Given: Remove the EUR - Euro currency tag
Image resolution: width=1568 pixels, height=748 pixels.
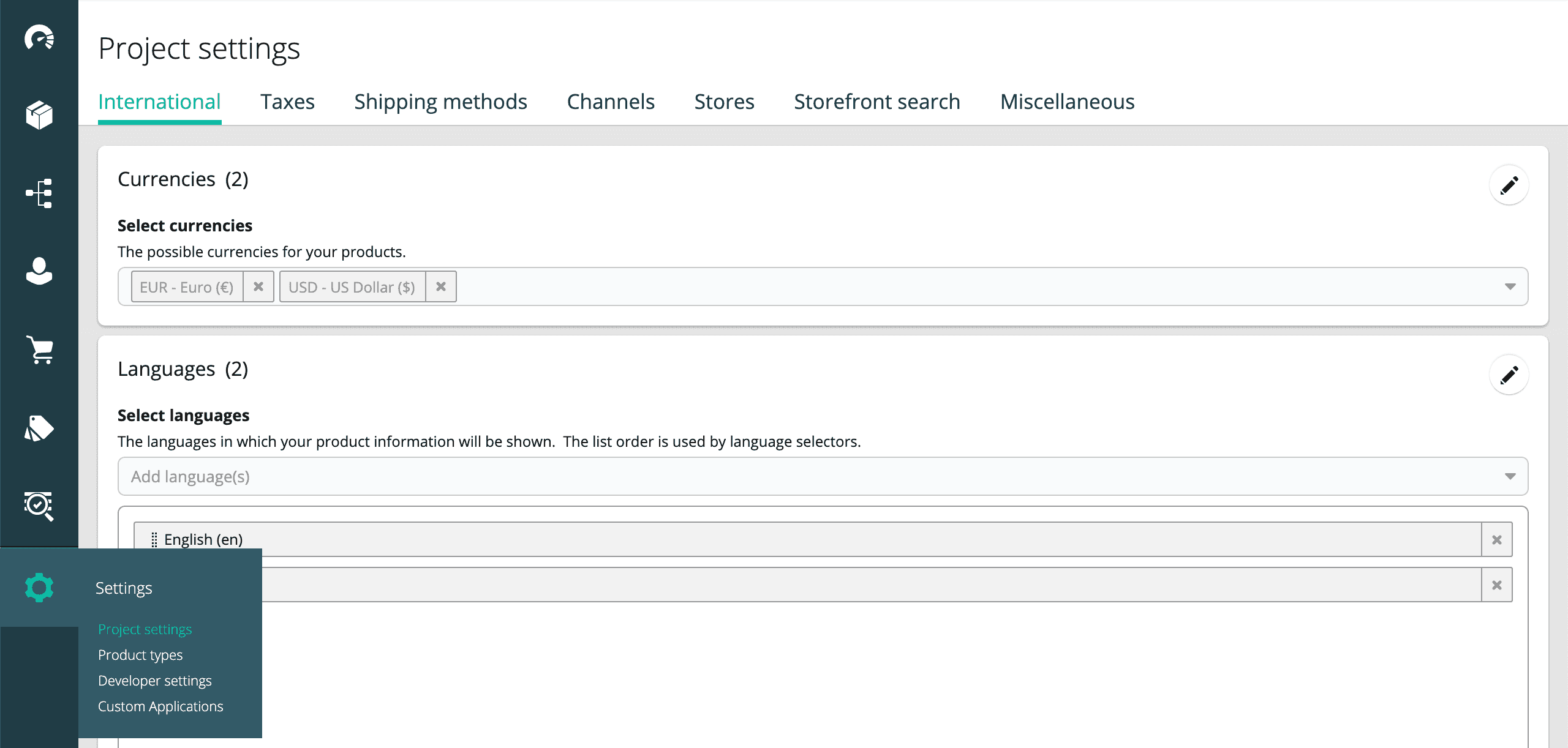Looking at the screenshot, I should 258,286.
